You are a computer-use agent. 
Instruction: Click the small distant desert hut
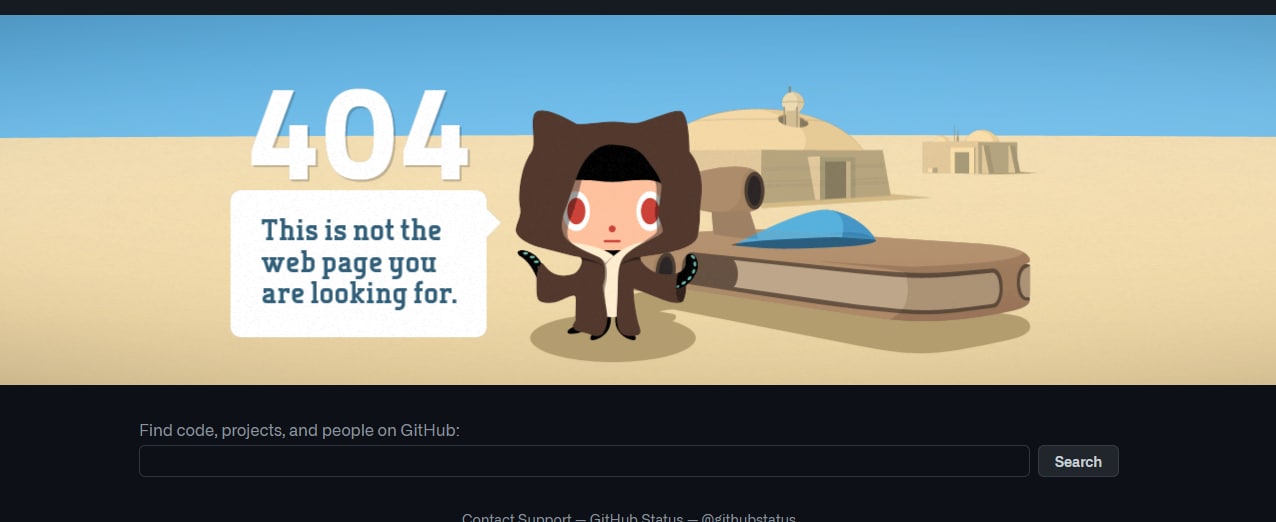970,152
